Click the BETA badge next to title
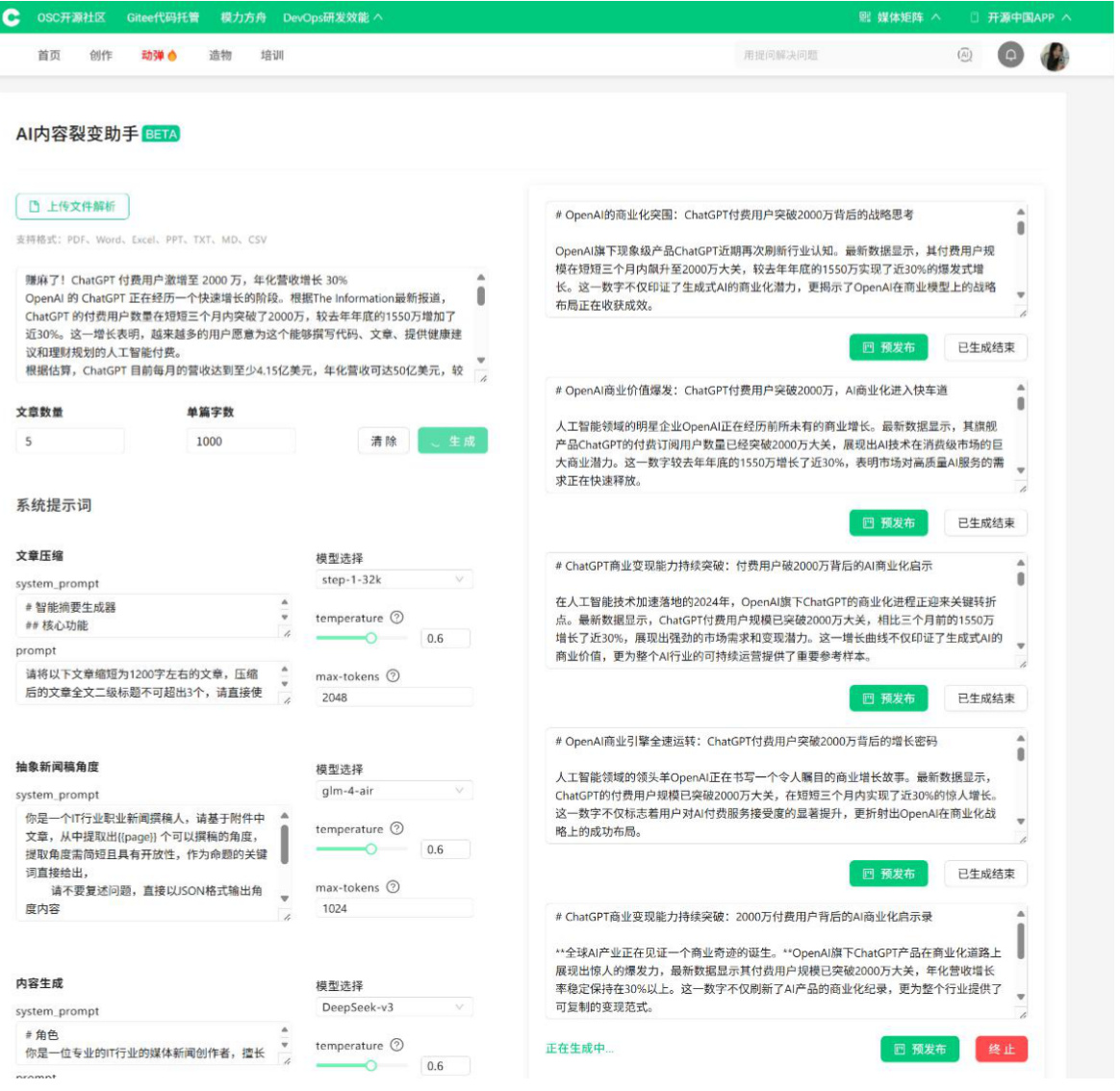This screenshot has height=1091, width=1120. pyautogui.click(x=162, y=135)
